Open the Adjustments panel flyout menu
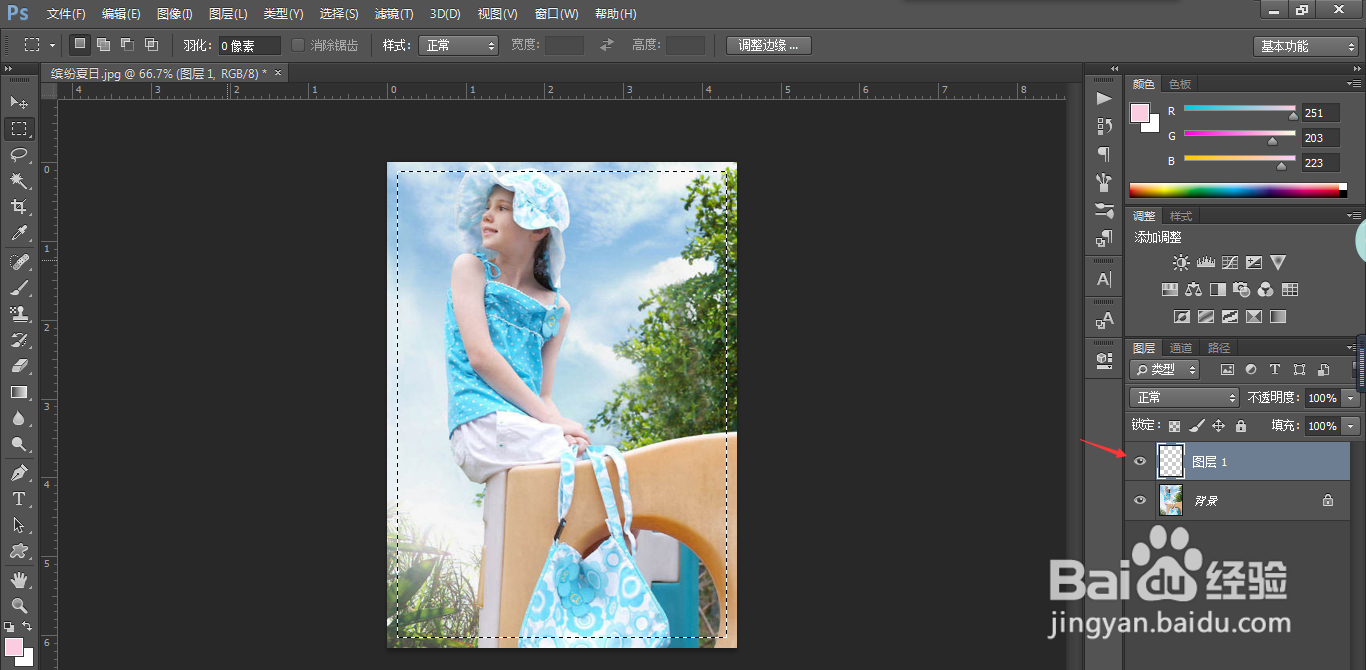Viewport: 1366px width, 670px height. click(x=1354, y=216)
